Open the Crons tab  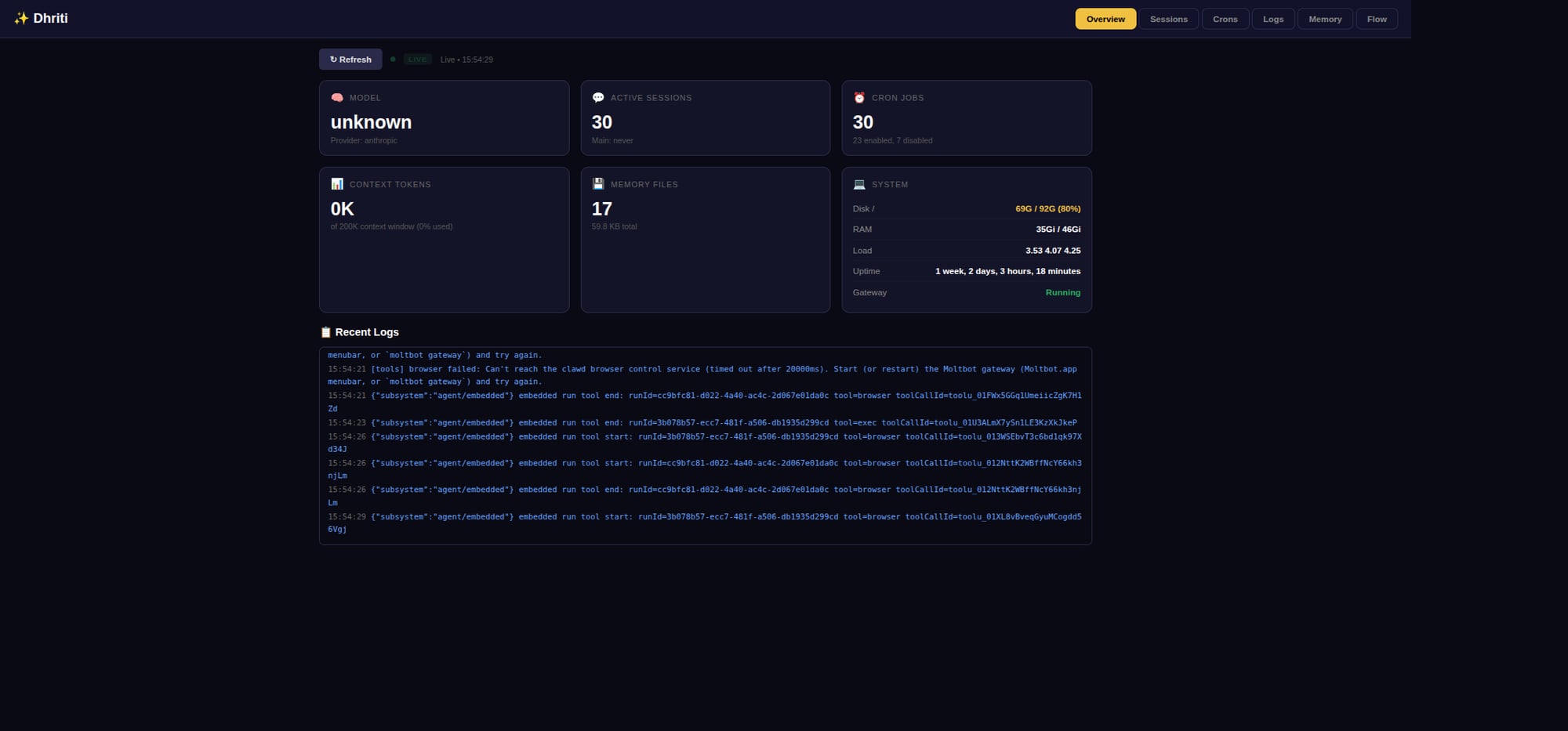click(x=1225, y=19)
